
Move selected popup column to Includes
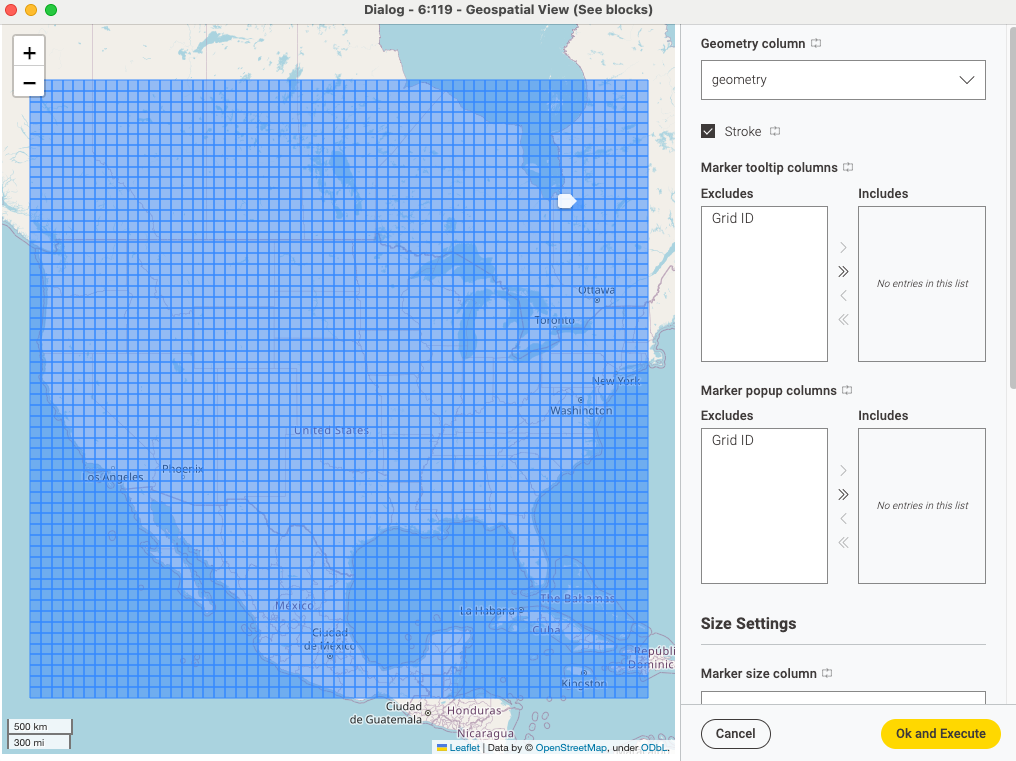tap(843, 471)
